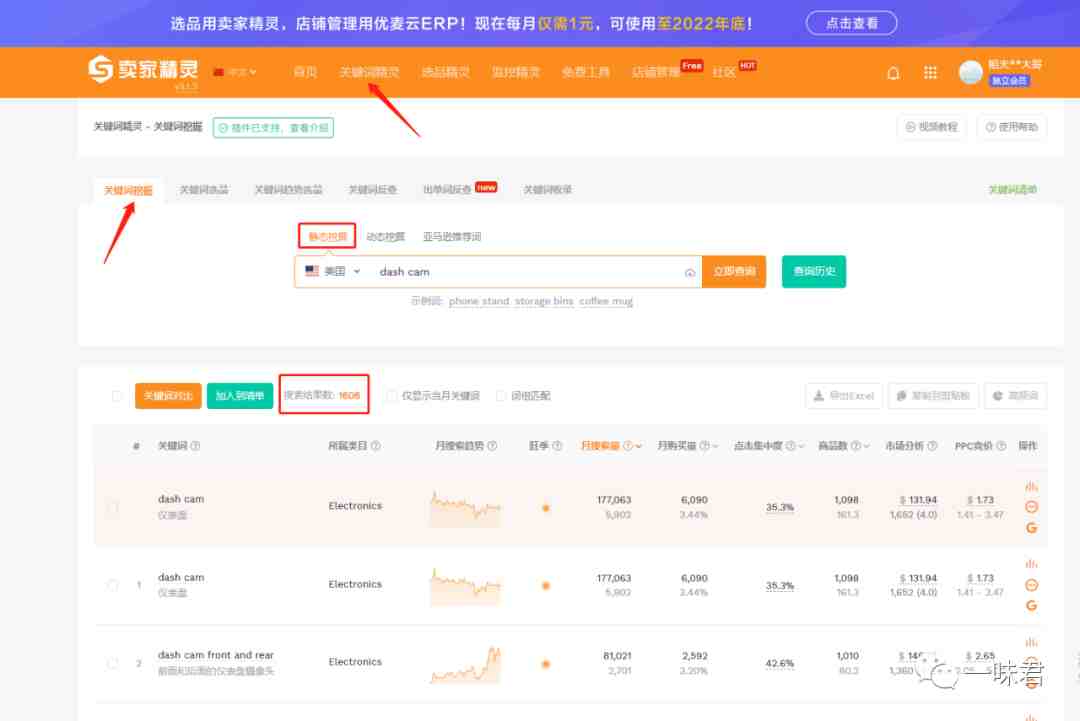Tick the highlighted dash cam row checkbox
The width and height of the screenshot is (1080, 721).
pos(113,508)
